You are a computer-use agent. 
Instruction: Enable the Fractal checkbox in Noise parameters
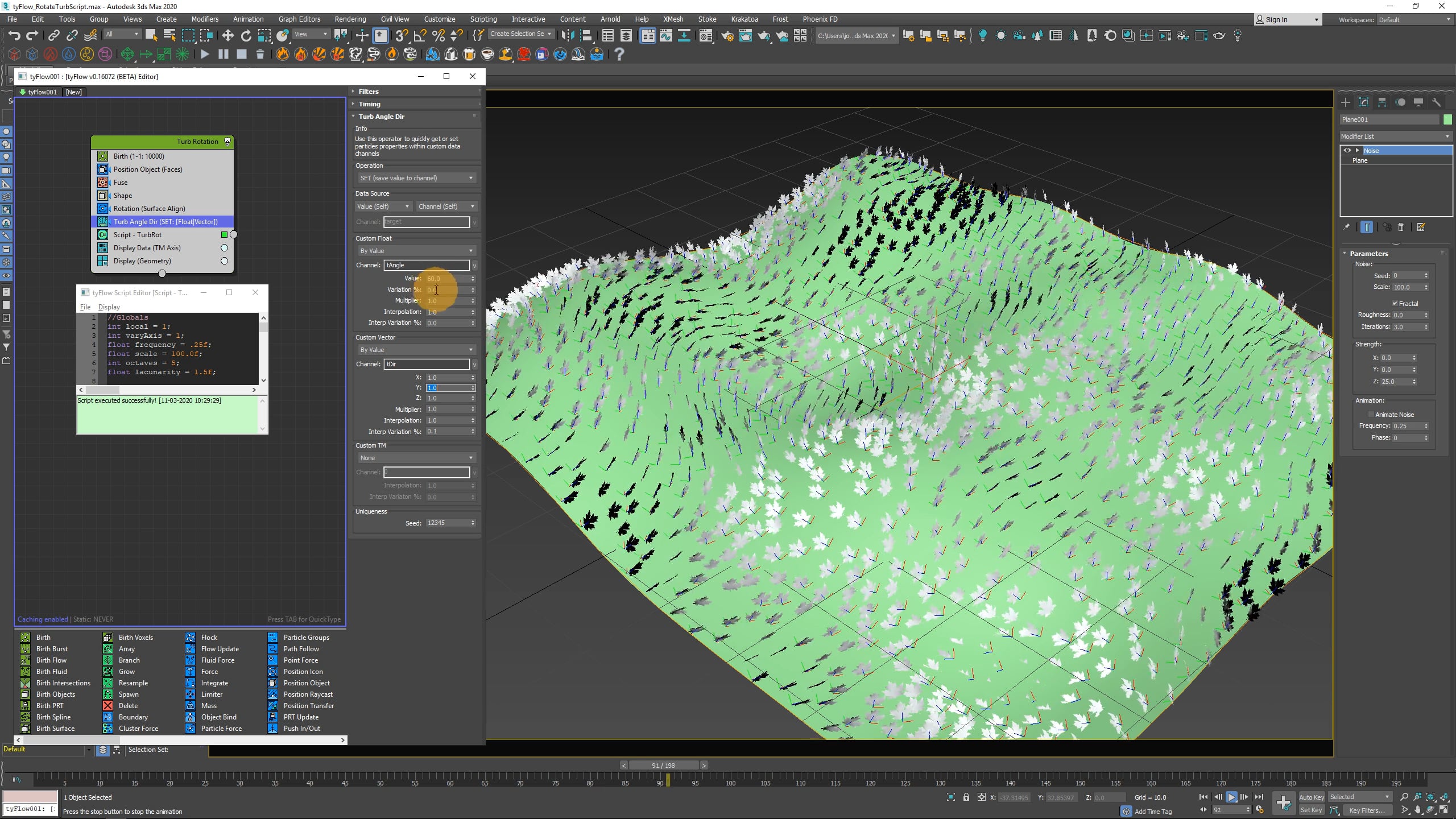[x=1394, y=303]
